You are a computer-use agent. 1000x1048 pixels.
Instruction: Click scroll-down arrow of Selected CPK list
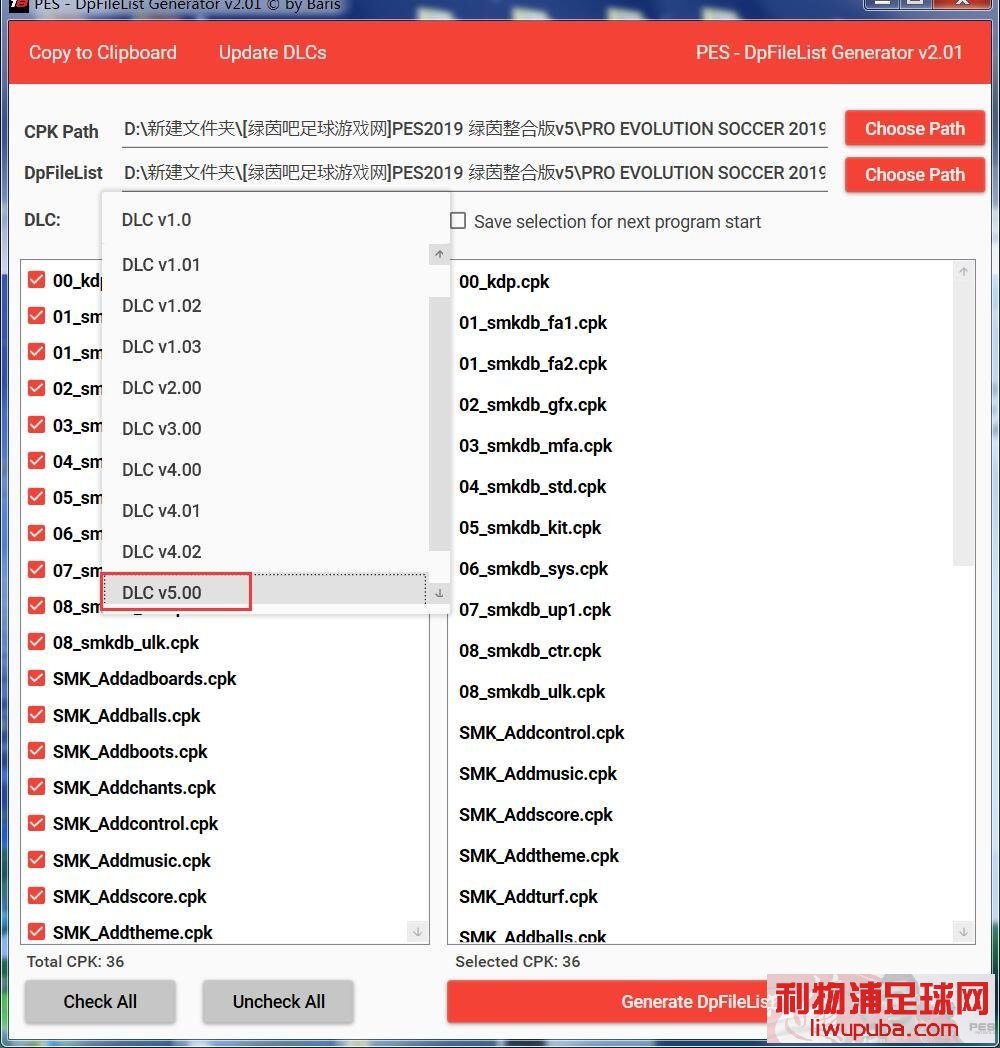[x=963, y=932]
